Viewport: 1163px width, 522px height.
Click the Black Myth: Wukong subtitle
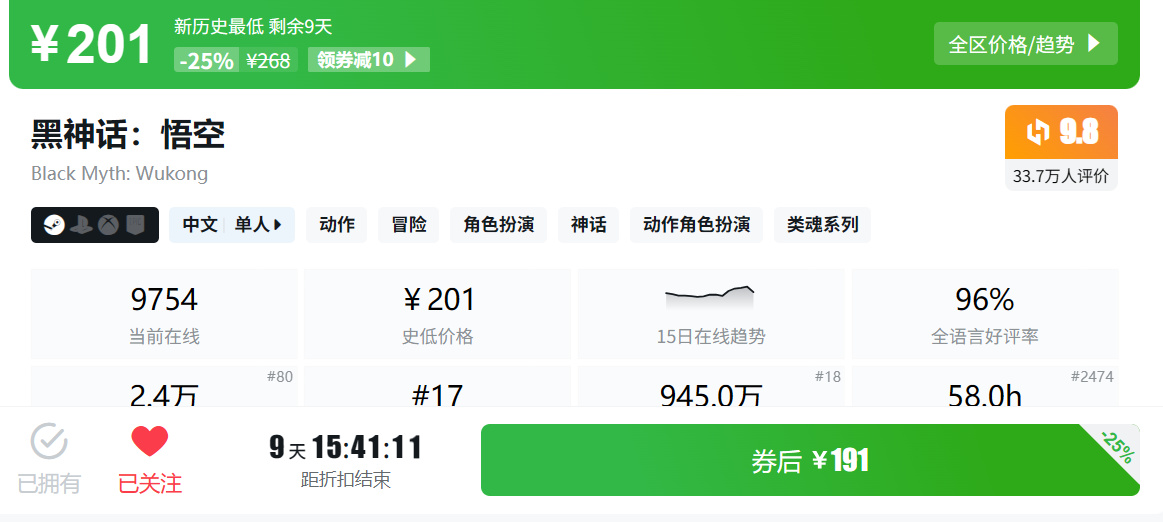coord(119,174)
